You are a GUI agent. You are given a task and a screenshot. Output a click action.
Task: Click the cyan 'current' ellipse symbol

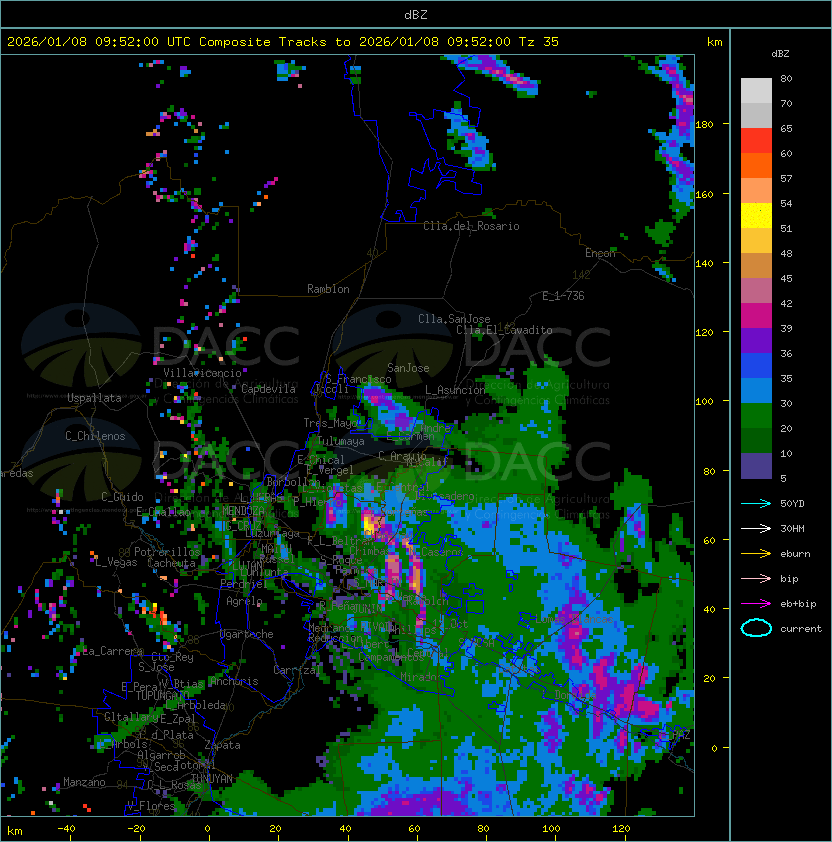[756, 628]
